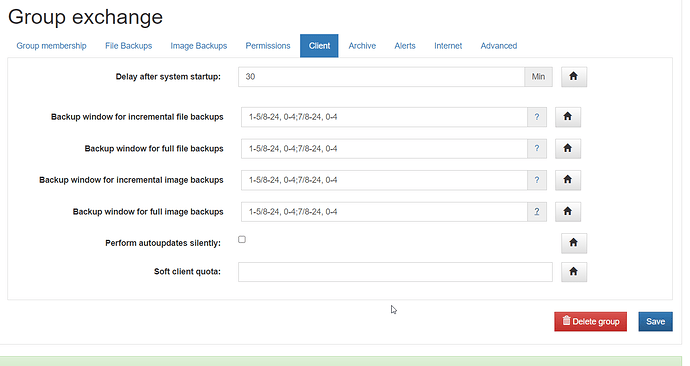The image size is (690, 366).
Task: Save the group settings
Action: pyautogui.click(x=655, y=322)
